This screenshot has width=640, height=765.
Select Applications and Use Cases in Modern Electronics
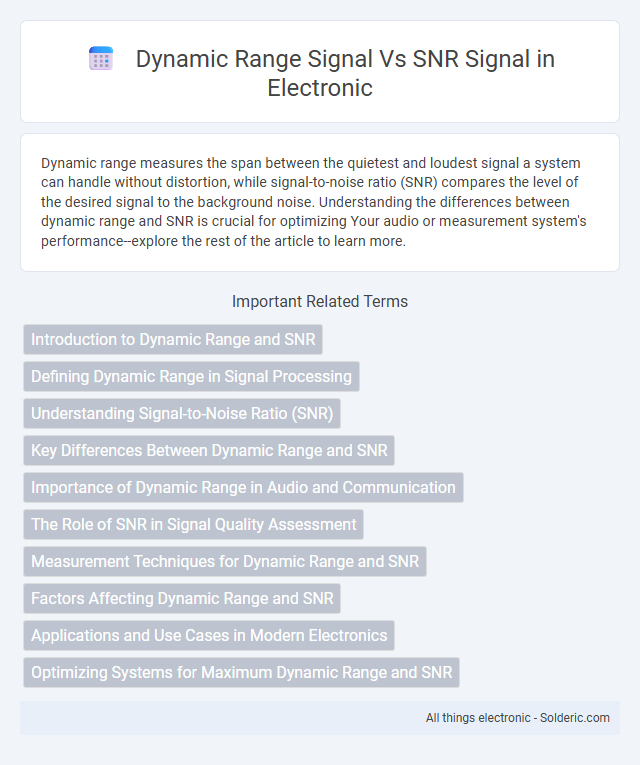[x=209, y=635]
